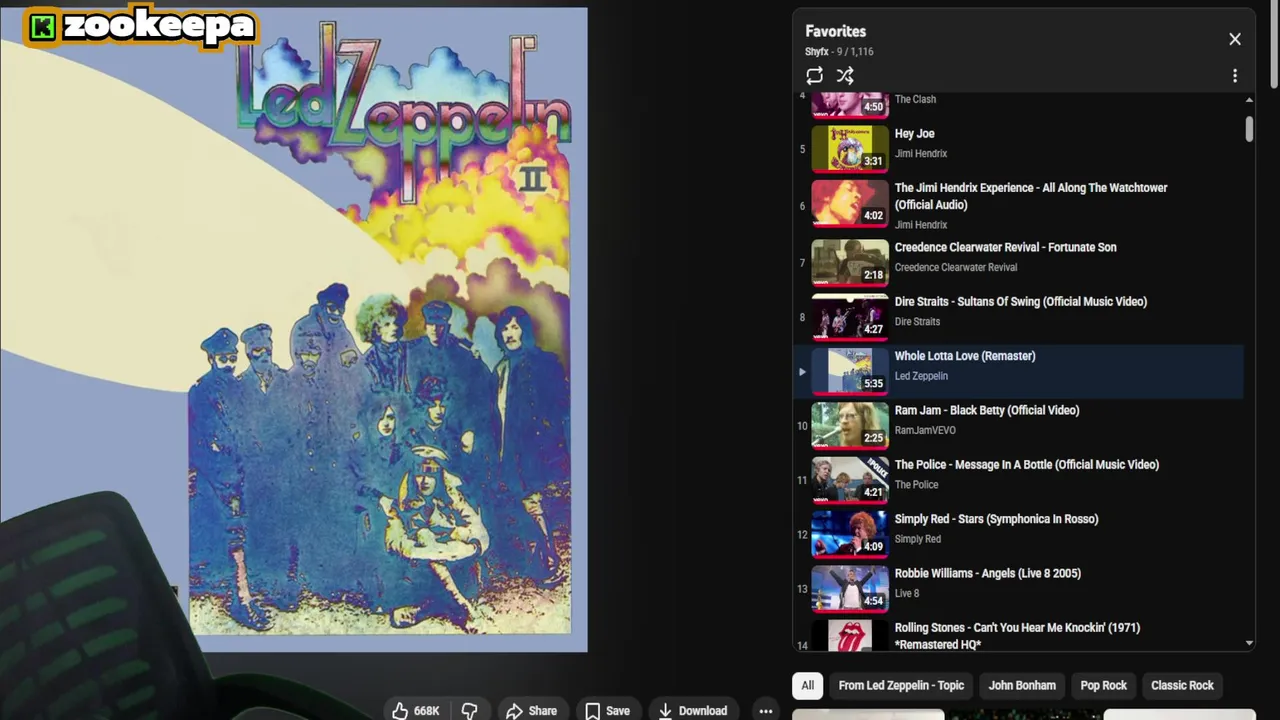This screenshot has height=720, width=1280.
Task: Open Rolling Stones tongue logo thumbnail
Action: pos(849,636)
